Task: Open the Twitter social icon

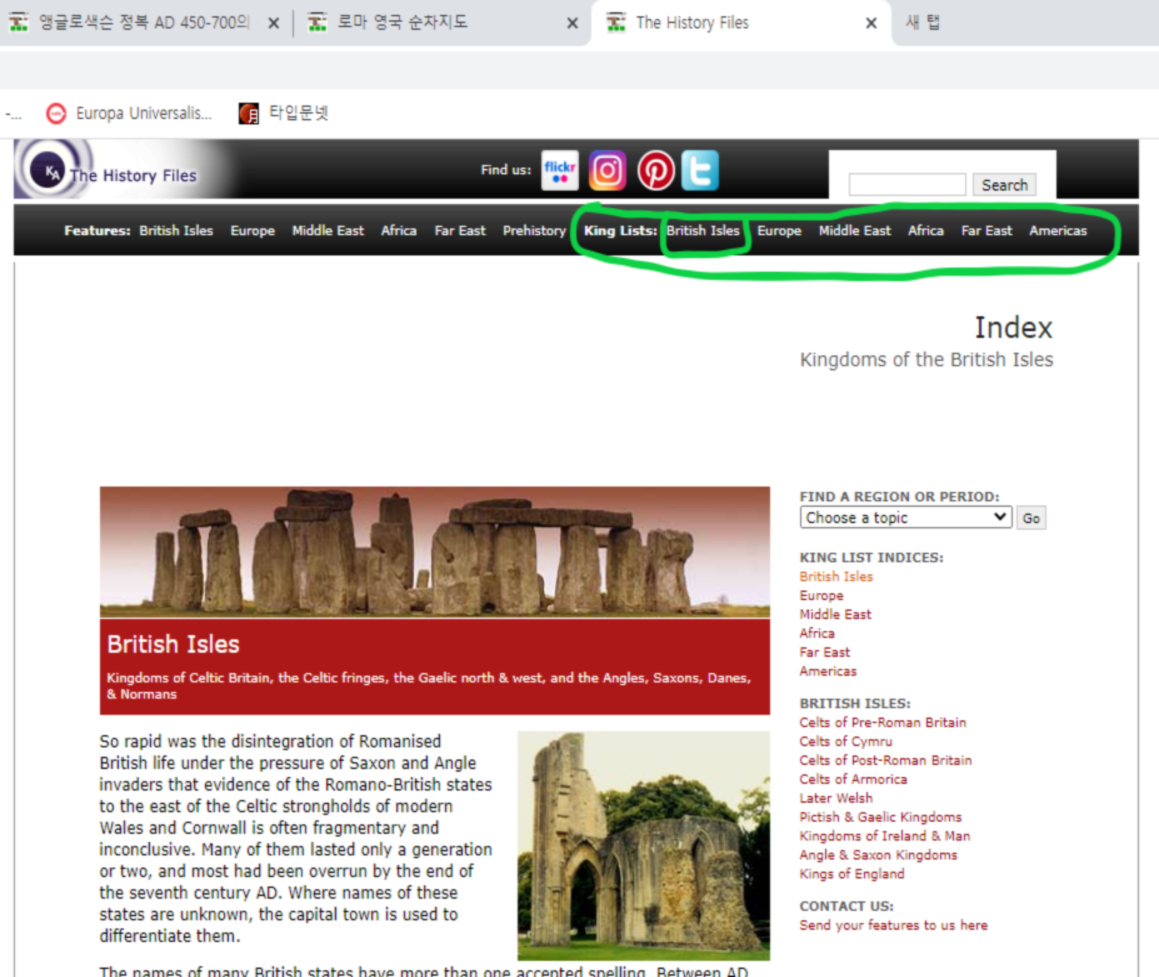Action: 700,170
